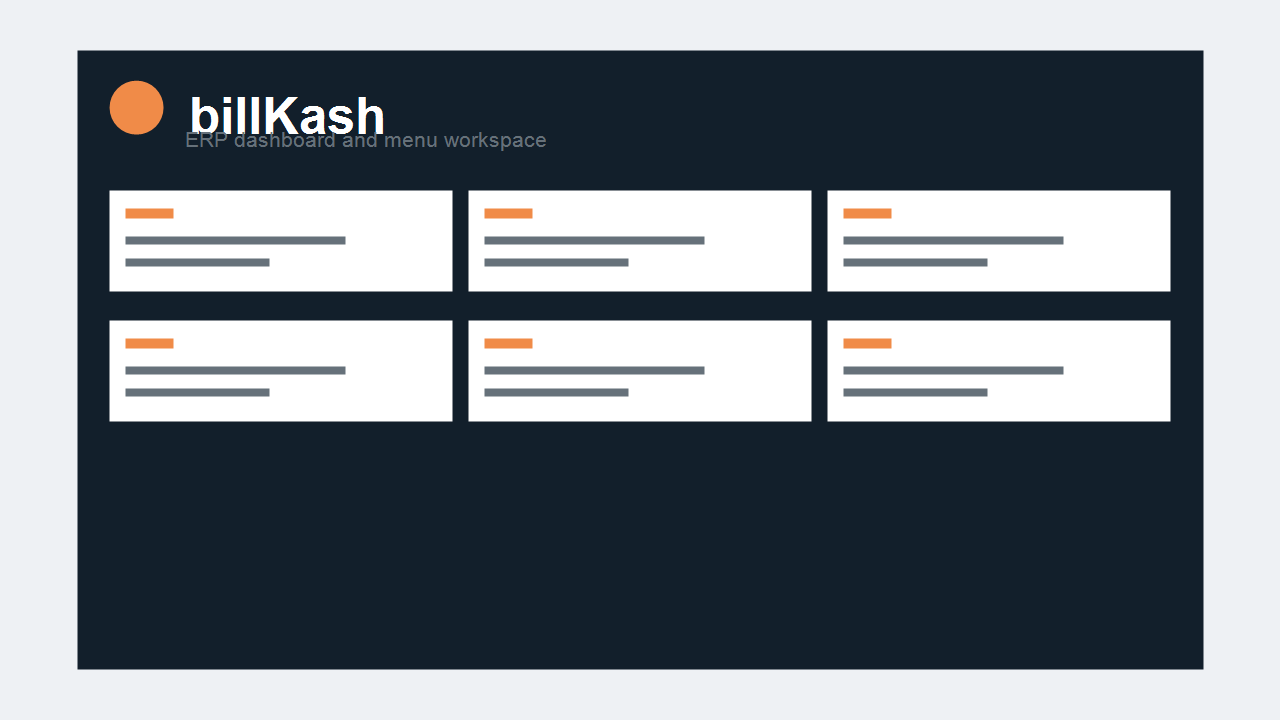Click the long gray line in the top-left card
Viewport: 1280px width, 720px height.
click(x=235, y=240)
